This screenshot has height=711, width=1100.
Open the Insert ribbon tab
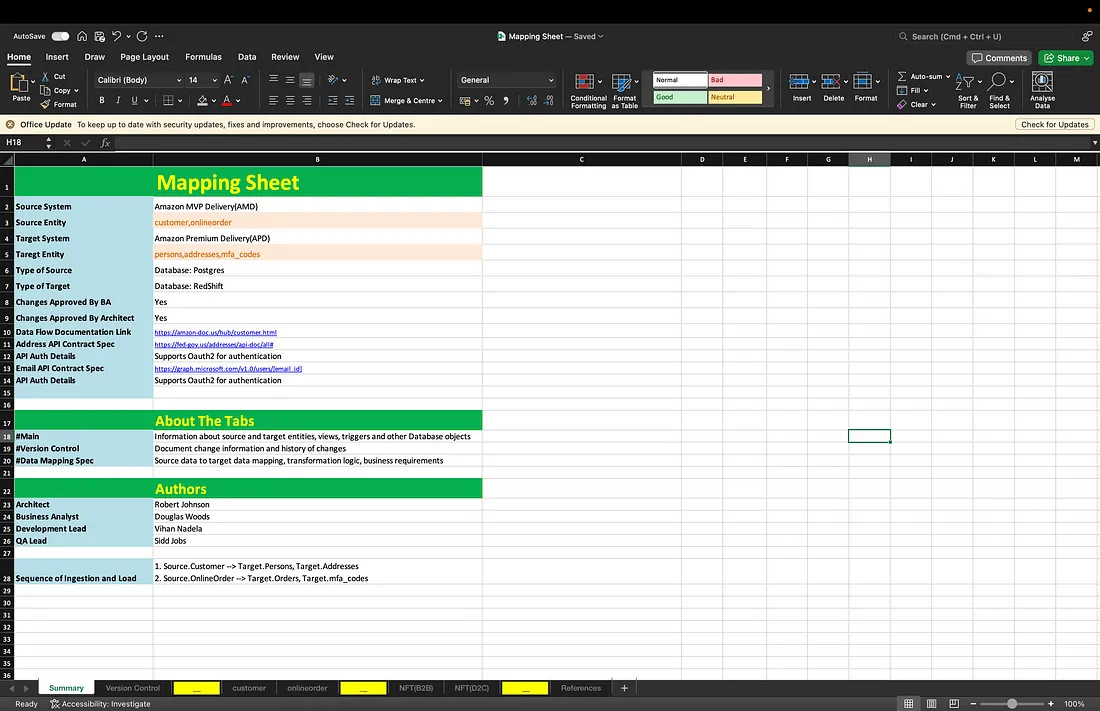[x=57, y=57]
